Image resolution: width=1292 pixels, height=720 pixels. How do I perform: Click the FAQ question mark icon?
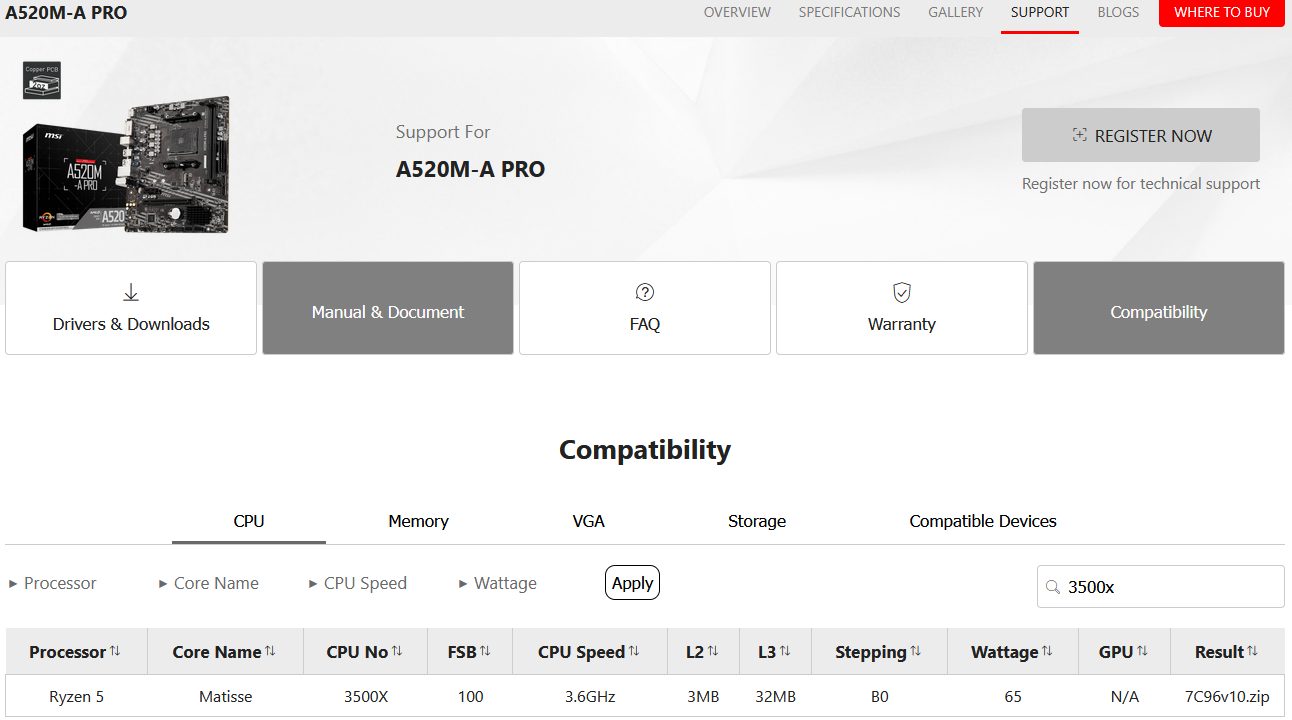point(645,292)
